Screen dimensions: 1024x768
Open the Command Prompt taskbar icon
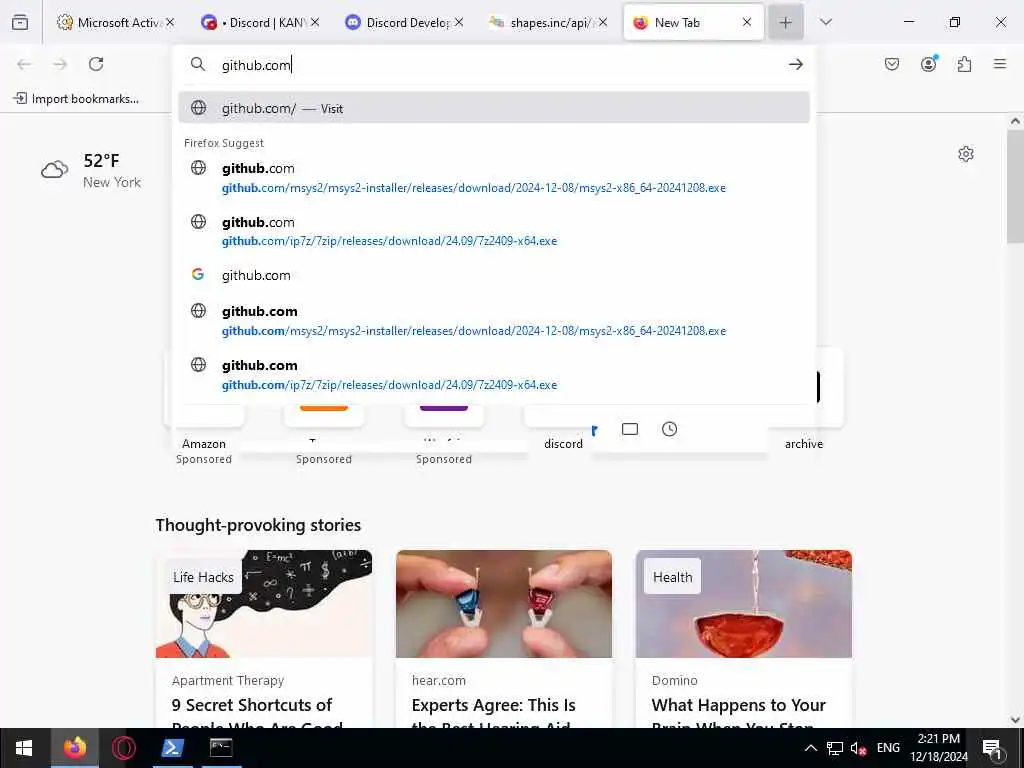[221, 748]
